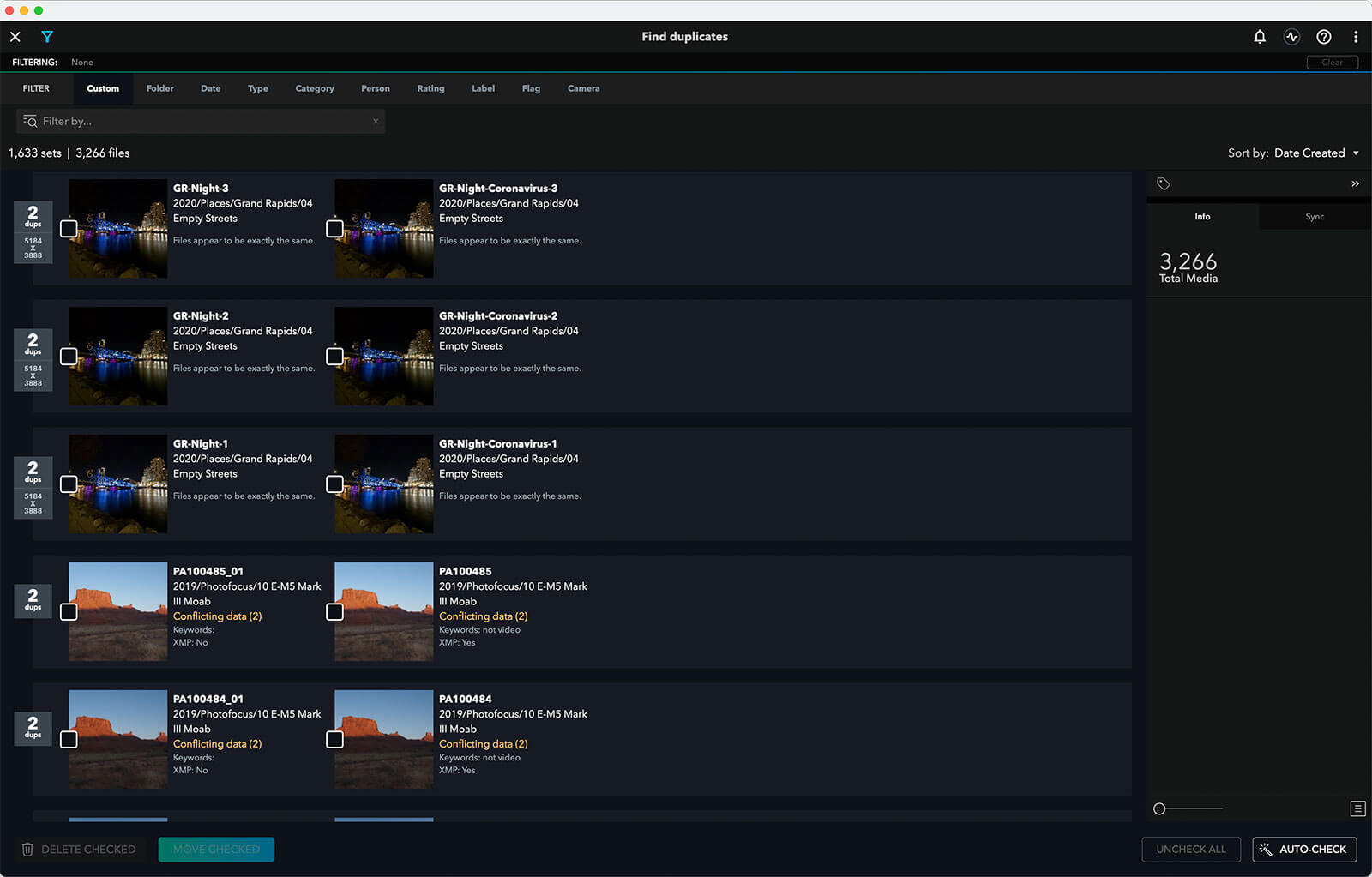1372x877 pixels.
Task: Adjust the thumbnail size slider handle
Action: [x=1159, y=808]
